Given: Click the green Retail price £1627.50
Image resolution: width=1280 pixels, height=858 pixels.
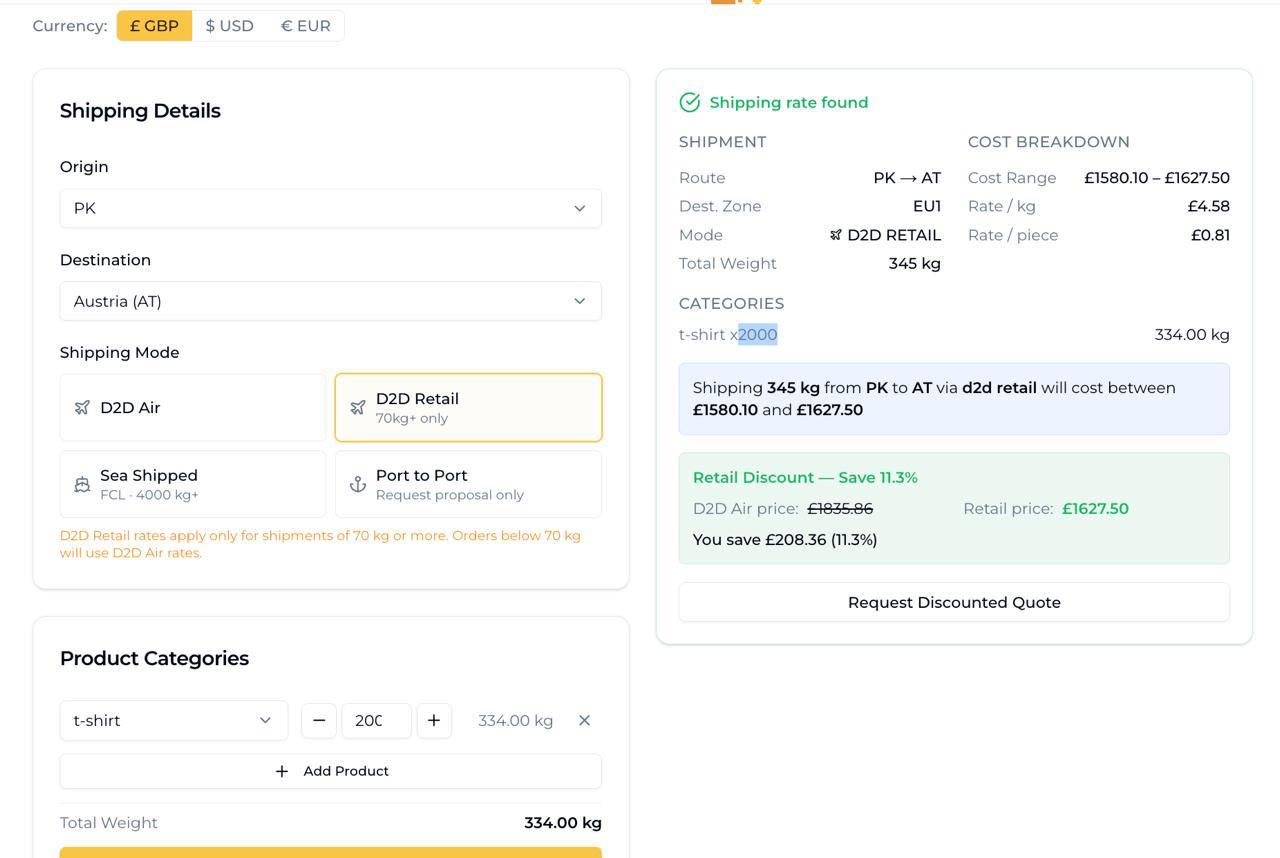Looking at the screenshot, I should point(1095,509).
